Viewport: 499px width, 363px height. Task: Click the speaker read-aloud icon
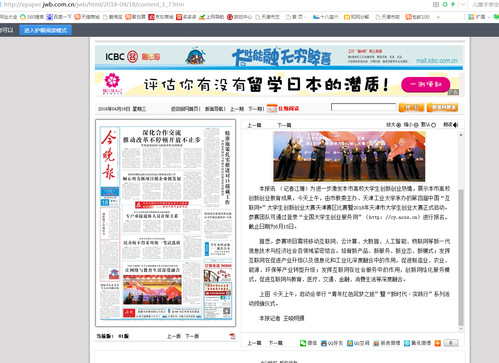coord(455,125)
